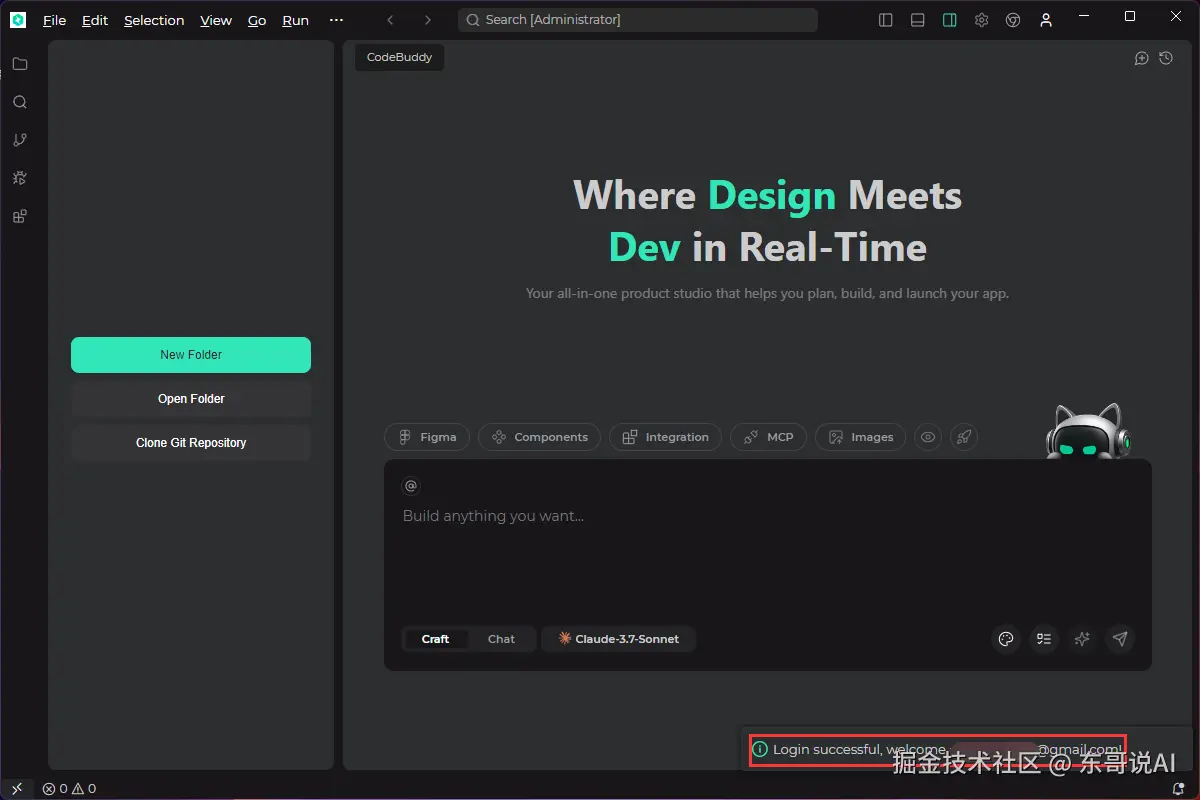Open settings gear in title bar
The height and width of the screenshot is (800, 1200).
981,20
